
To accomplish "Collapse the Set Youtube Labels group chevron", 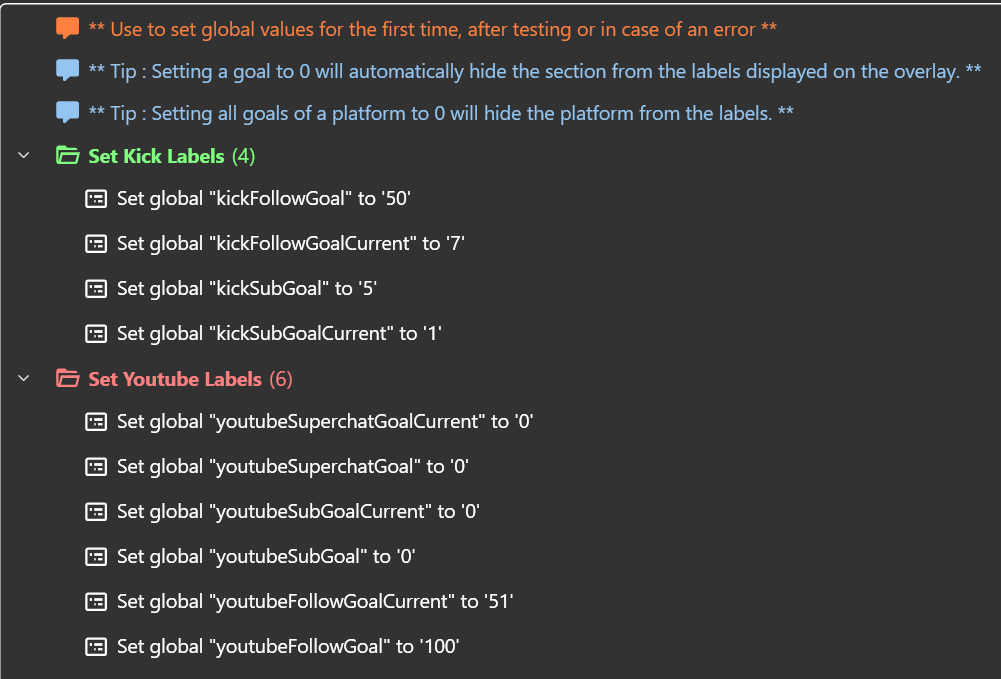I will point(24,379).
